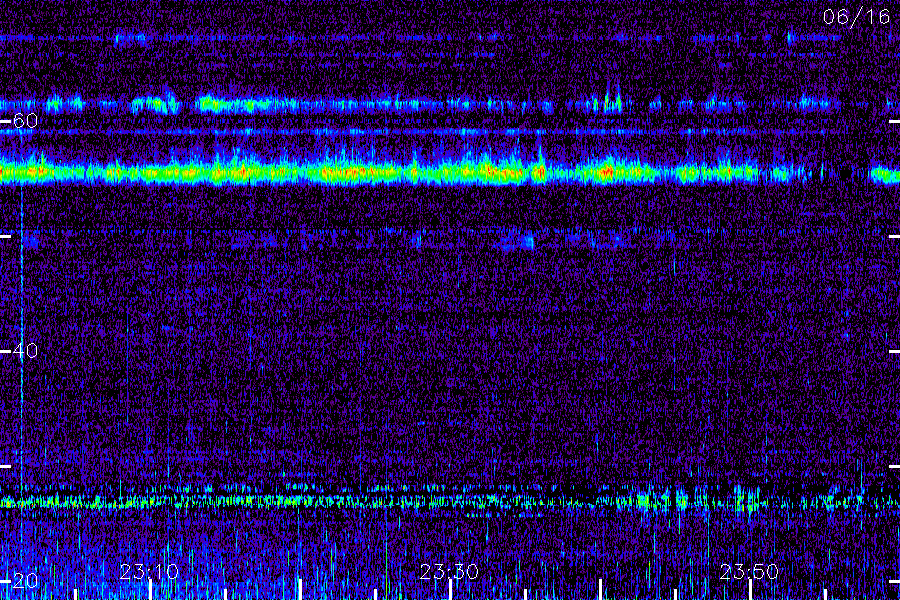Viewport: 900px width, 600px height.
Task: Click the 23:10 time label
Action: pyautogui.click(x=149, y=571)
